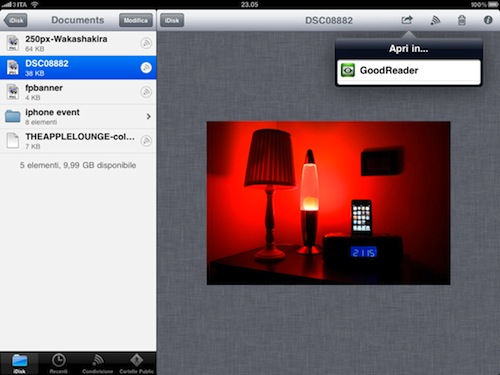
Task: Tap the red lamp photo preview
Action: (328, 203)
